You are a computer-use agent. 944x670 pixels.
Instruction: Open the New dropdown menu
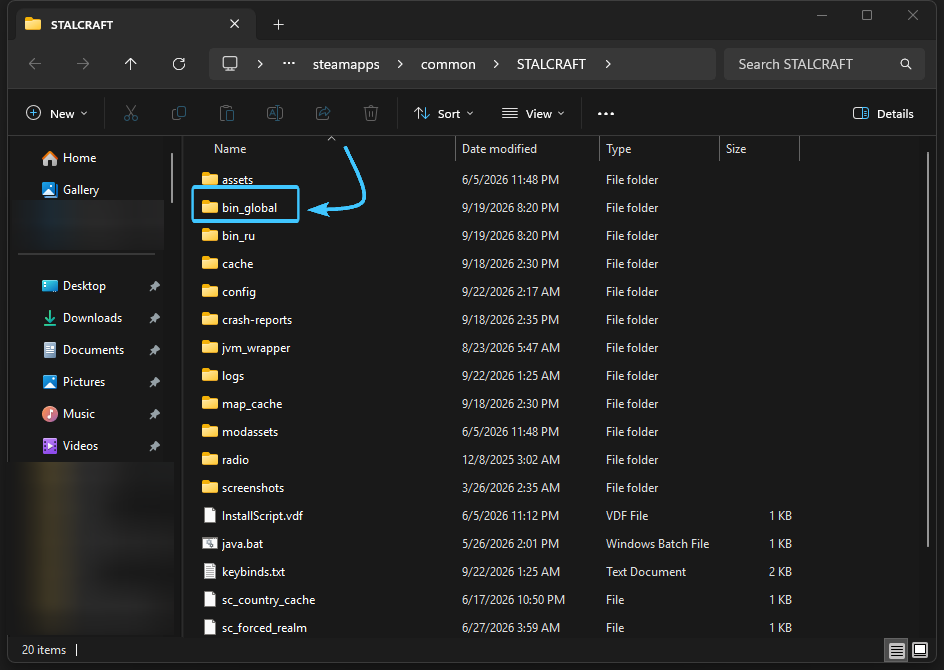(x=57, y=113)
